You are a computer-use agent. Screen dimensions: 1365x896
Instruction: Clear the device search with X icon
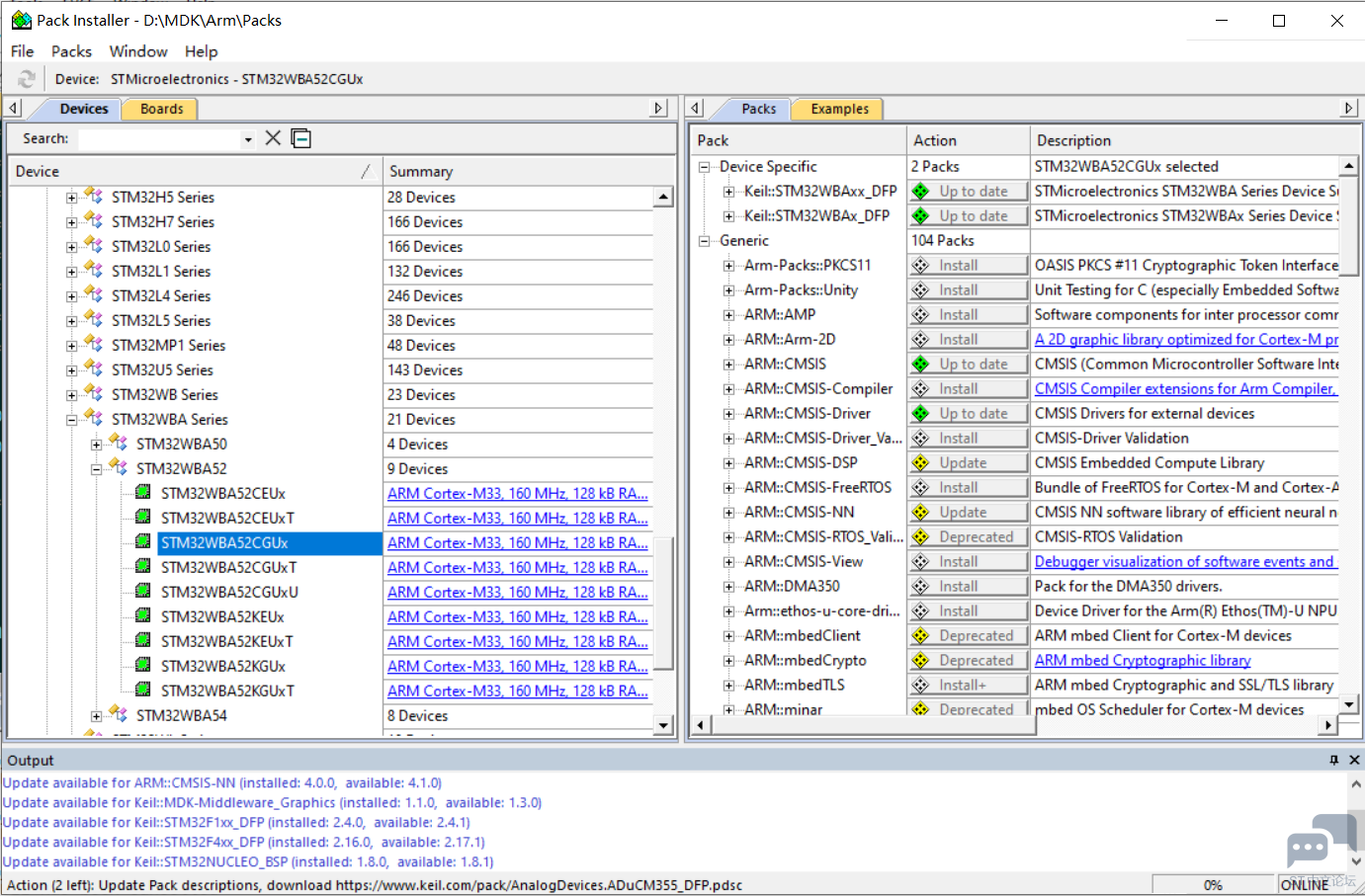point(274,138)
